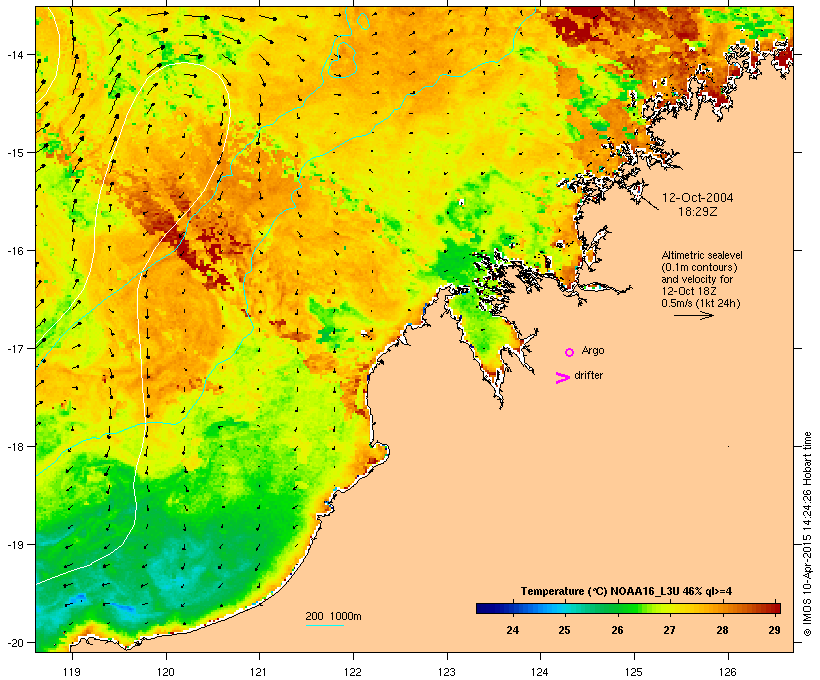Click the longitude axis label 125
820x680 pixels.
(634, 672)
